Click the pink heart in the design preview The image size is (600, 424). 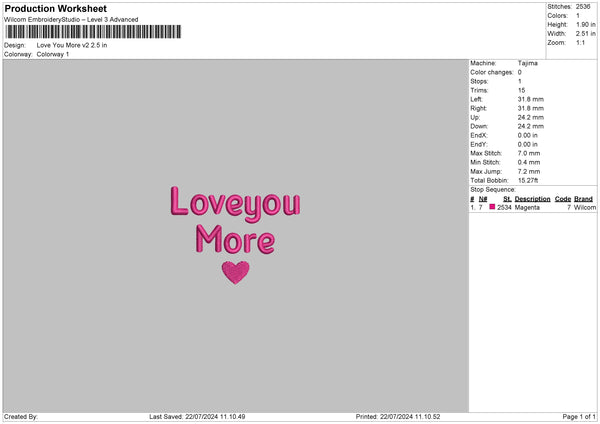click(x=235, y=272)
